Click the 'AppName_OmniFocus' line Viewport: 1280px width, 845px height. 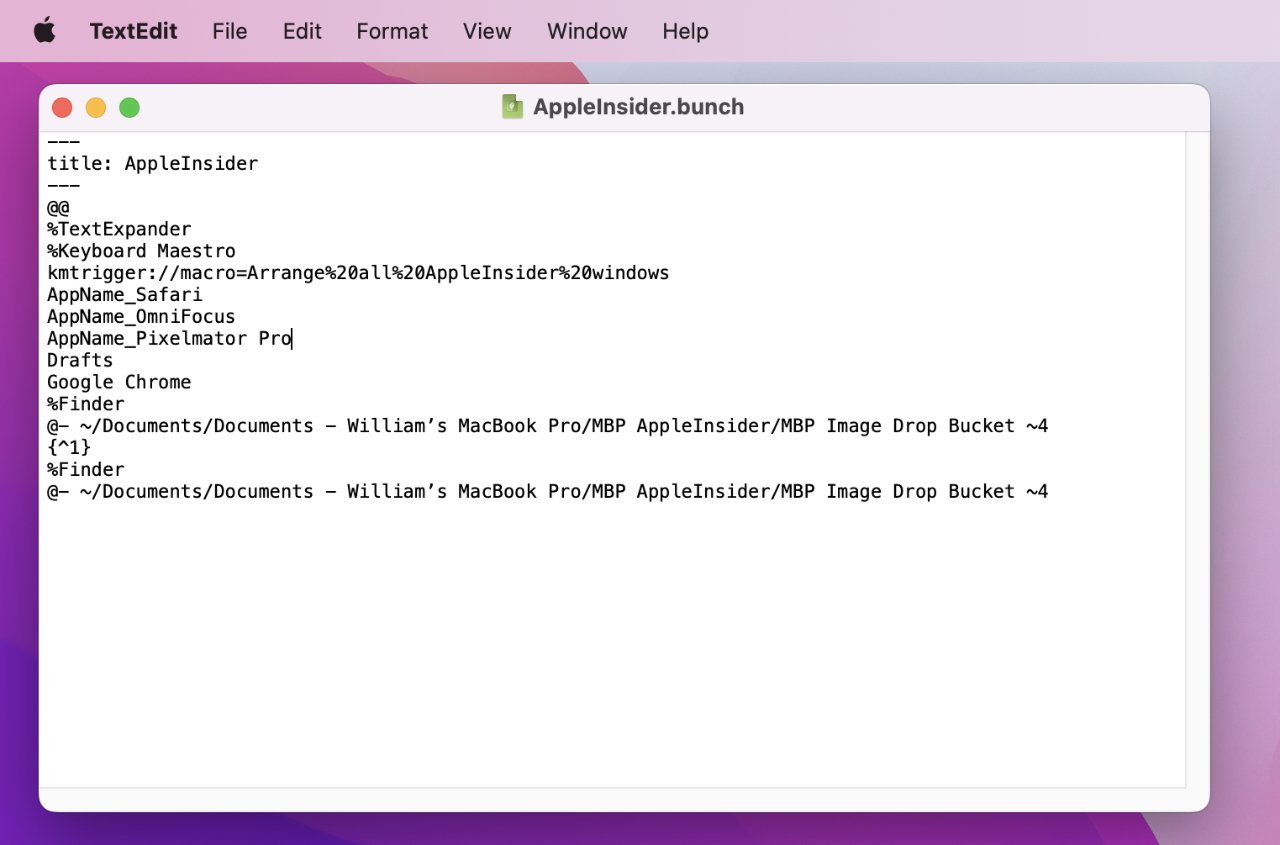(141, 317)
